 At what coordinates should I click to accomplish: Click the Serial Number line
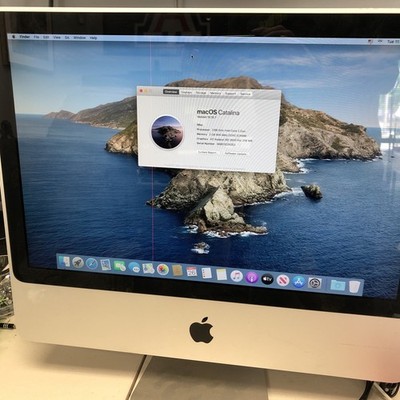coord(216,144)
